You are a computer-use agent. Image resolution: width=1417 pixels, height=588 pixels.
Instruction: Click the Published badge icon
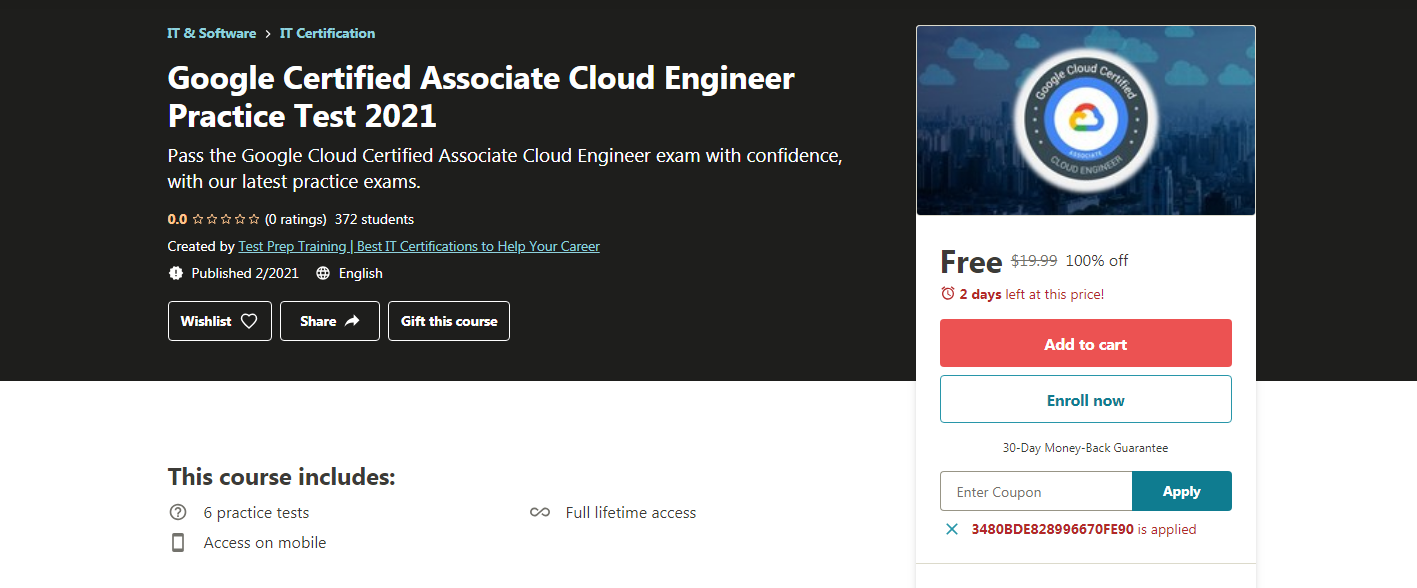point(176,273)
